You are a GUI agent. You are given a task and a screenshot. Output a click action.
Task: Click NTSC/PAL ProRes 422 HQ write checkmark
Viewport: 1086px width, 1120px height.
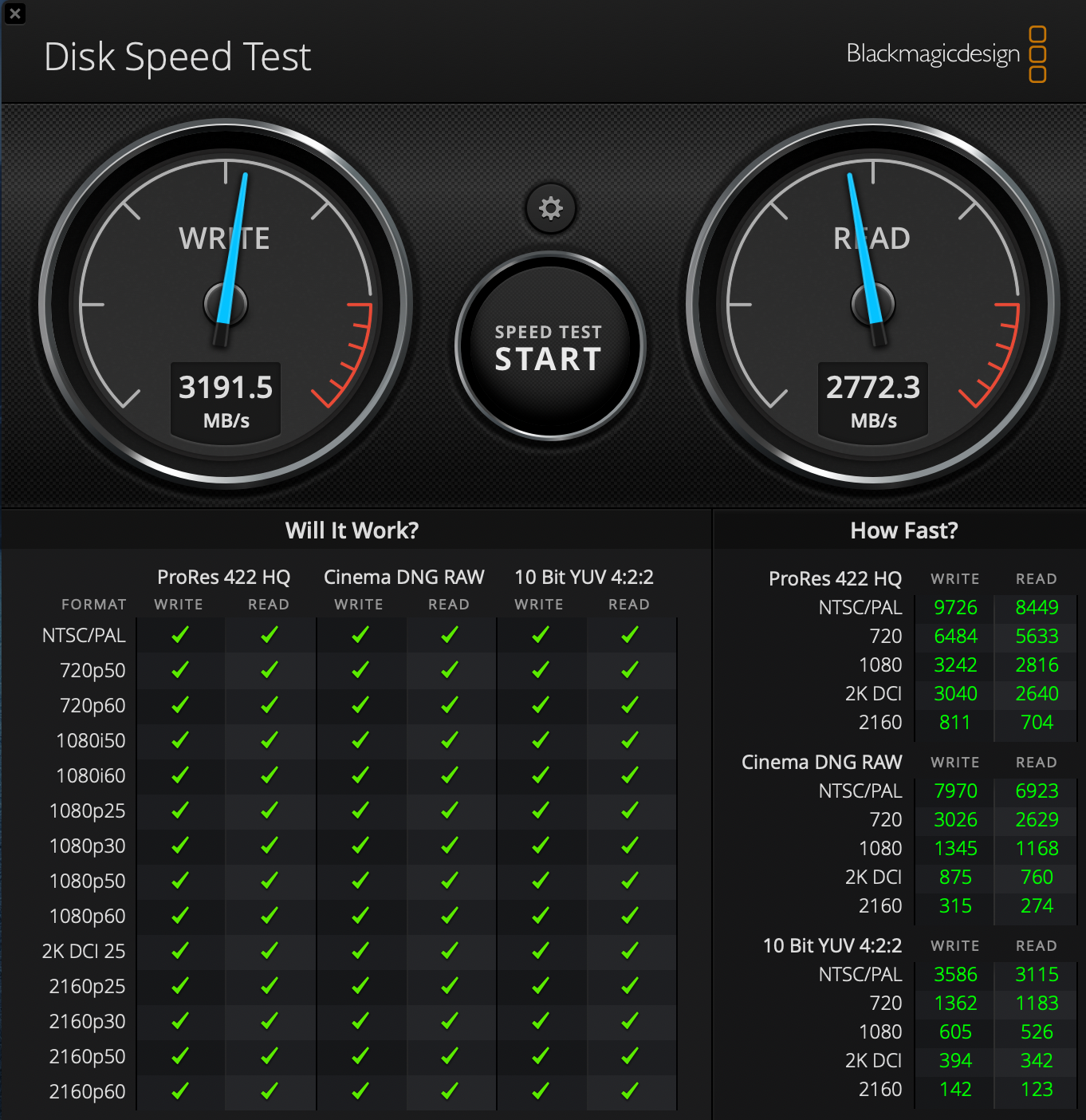pos(180,635)
